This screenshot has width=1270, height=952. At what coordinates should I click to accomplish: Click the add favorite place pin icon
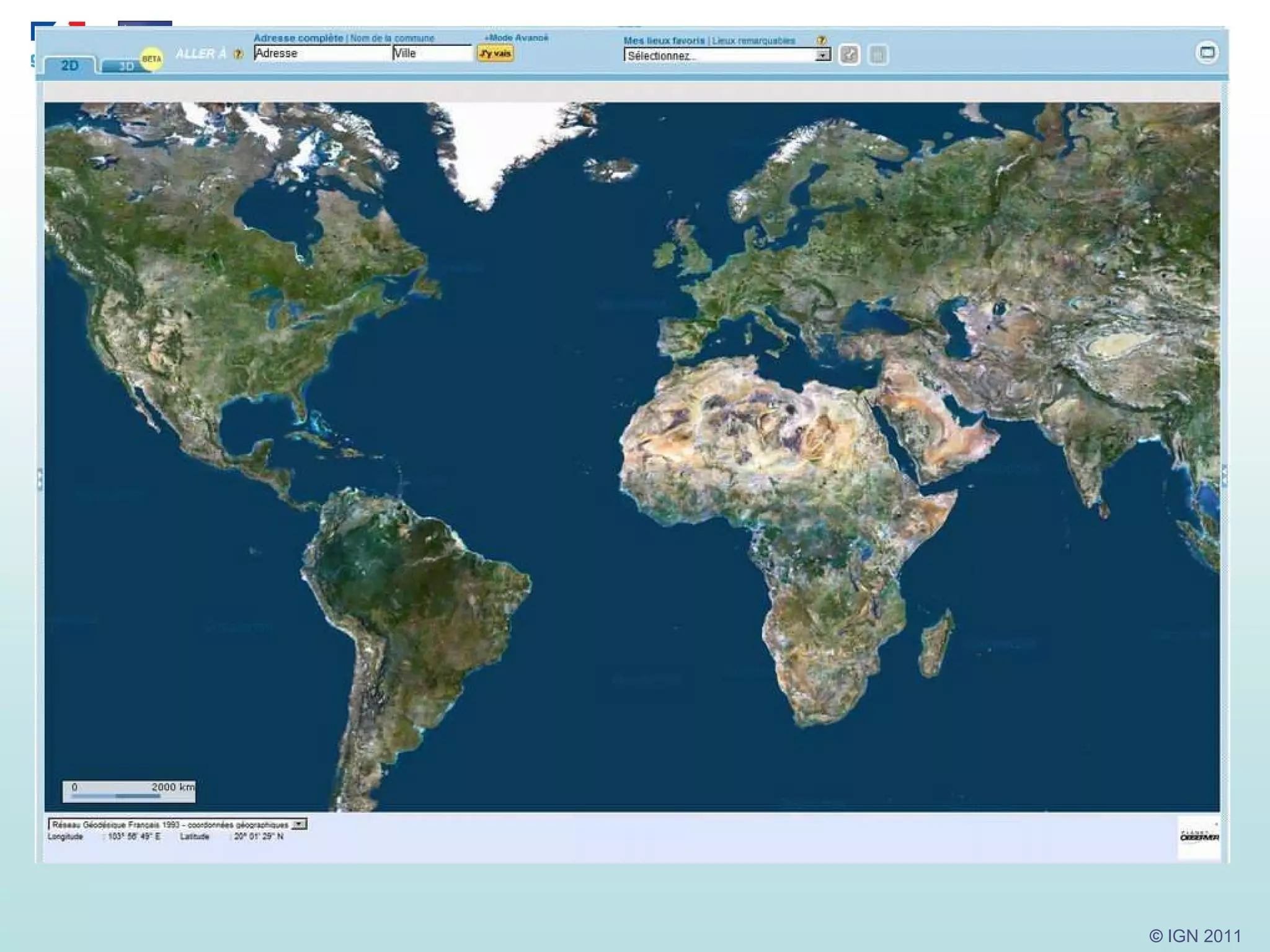(849, 55)
